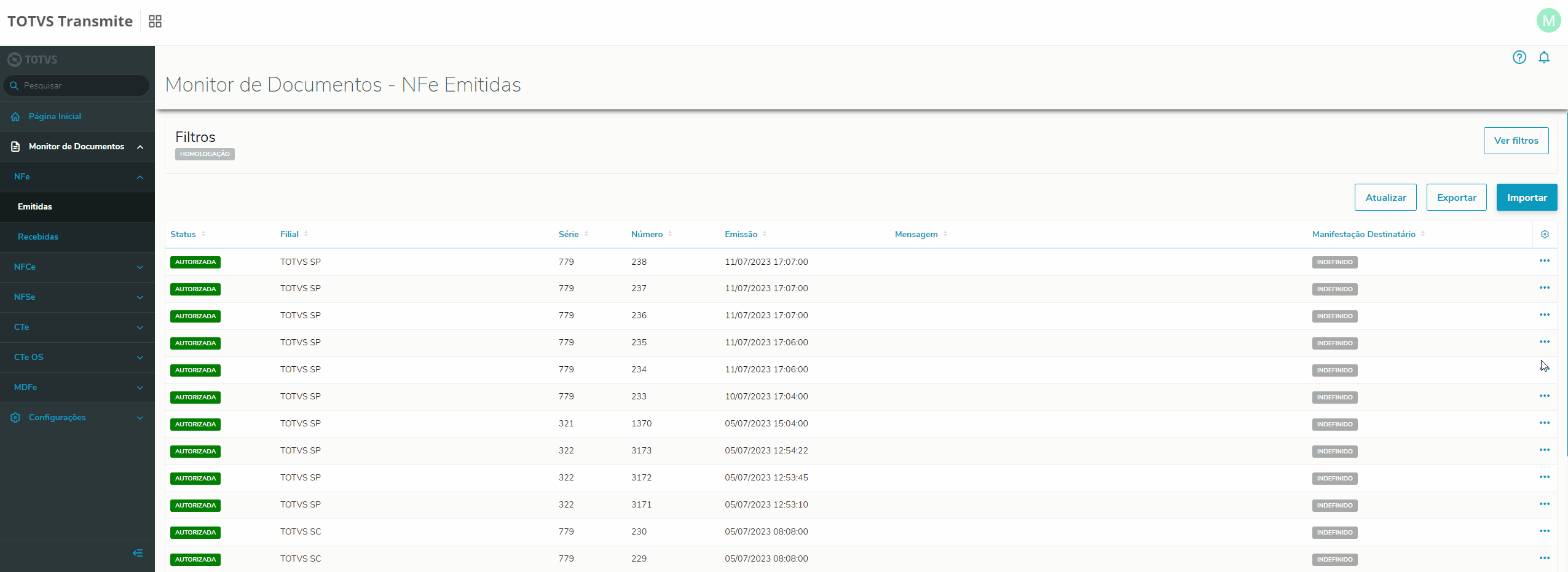Open actions menu for NFe number 1370
Screen dimensions: 1568x572
pyautogui.click(x=1545, y=423)
